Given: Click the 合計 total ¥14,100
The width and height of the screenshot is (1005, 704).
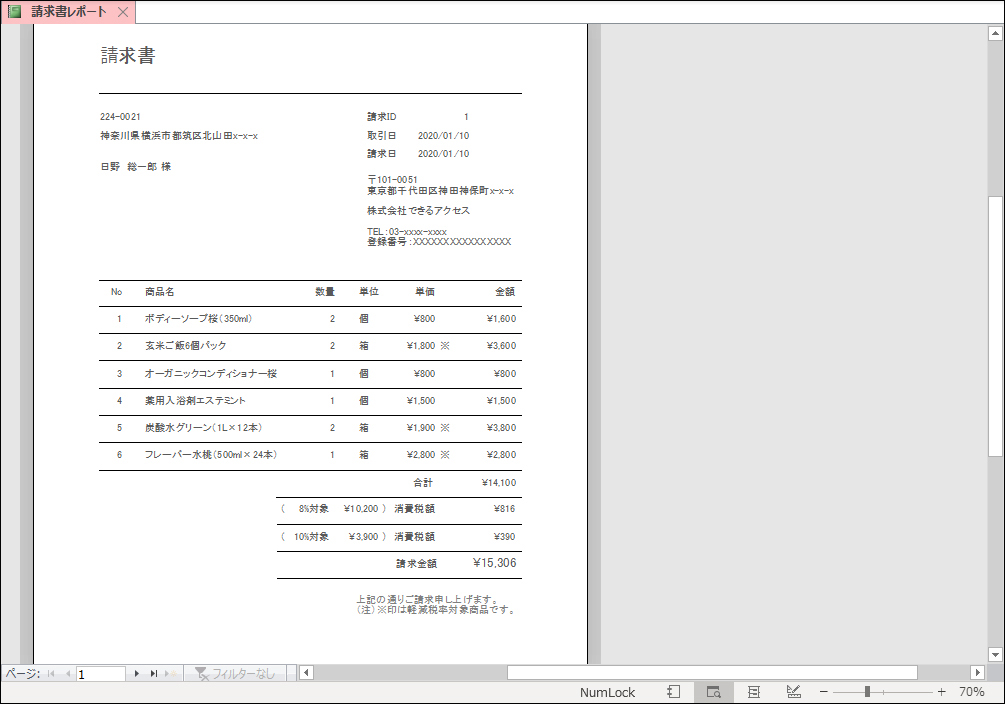Looking at the screenshot, I should tap(499, 483).
